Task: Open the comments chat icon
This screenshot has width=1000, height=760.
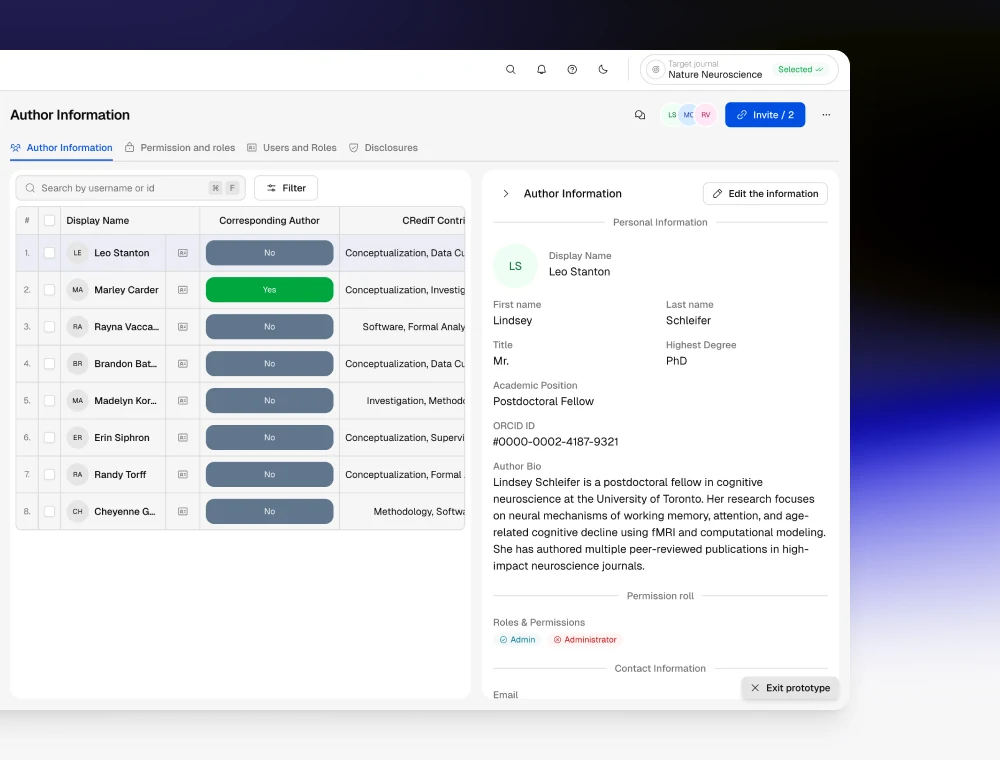Action: [640, 115]
